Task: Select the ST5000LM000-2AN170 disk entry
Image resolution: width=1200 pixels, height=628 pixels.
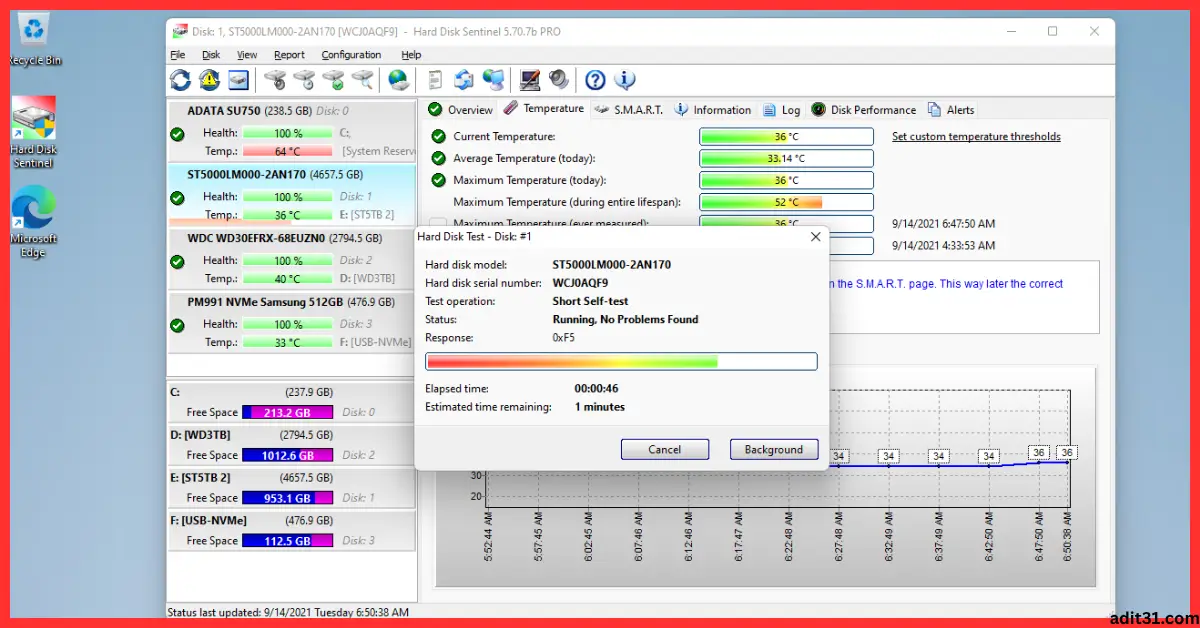Action: coord(291,194)
